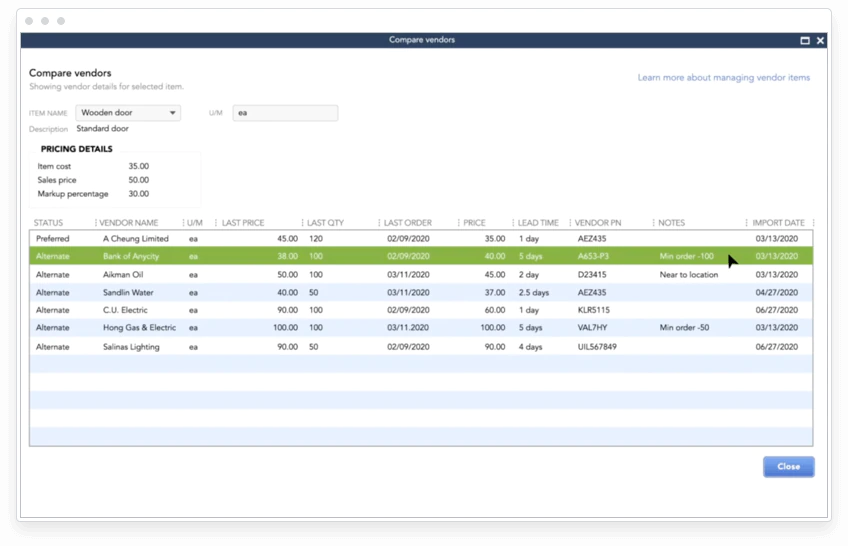Select the C.U. Electric vendor row
Image resolution: width=848 pixels, height=546 pixels.
click(421, 310)
